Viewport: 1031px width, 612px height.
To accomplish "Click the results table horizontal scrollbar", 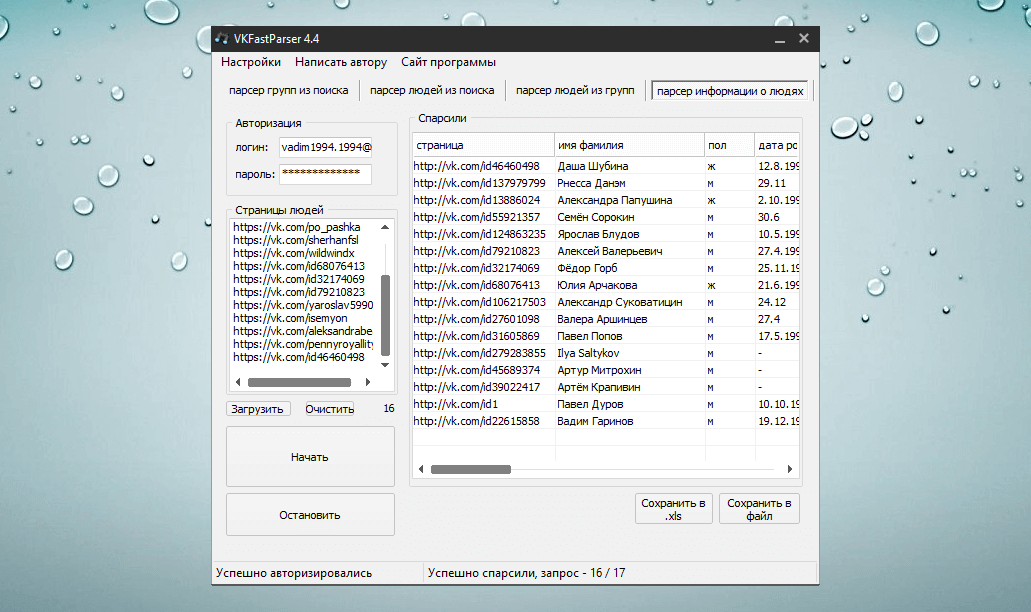I will pyautogui.click(x=470, y=468).
